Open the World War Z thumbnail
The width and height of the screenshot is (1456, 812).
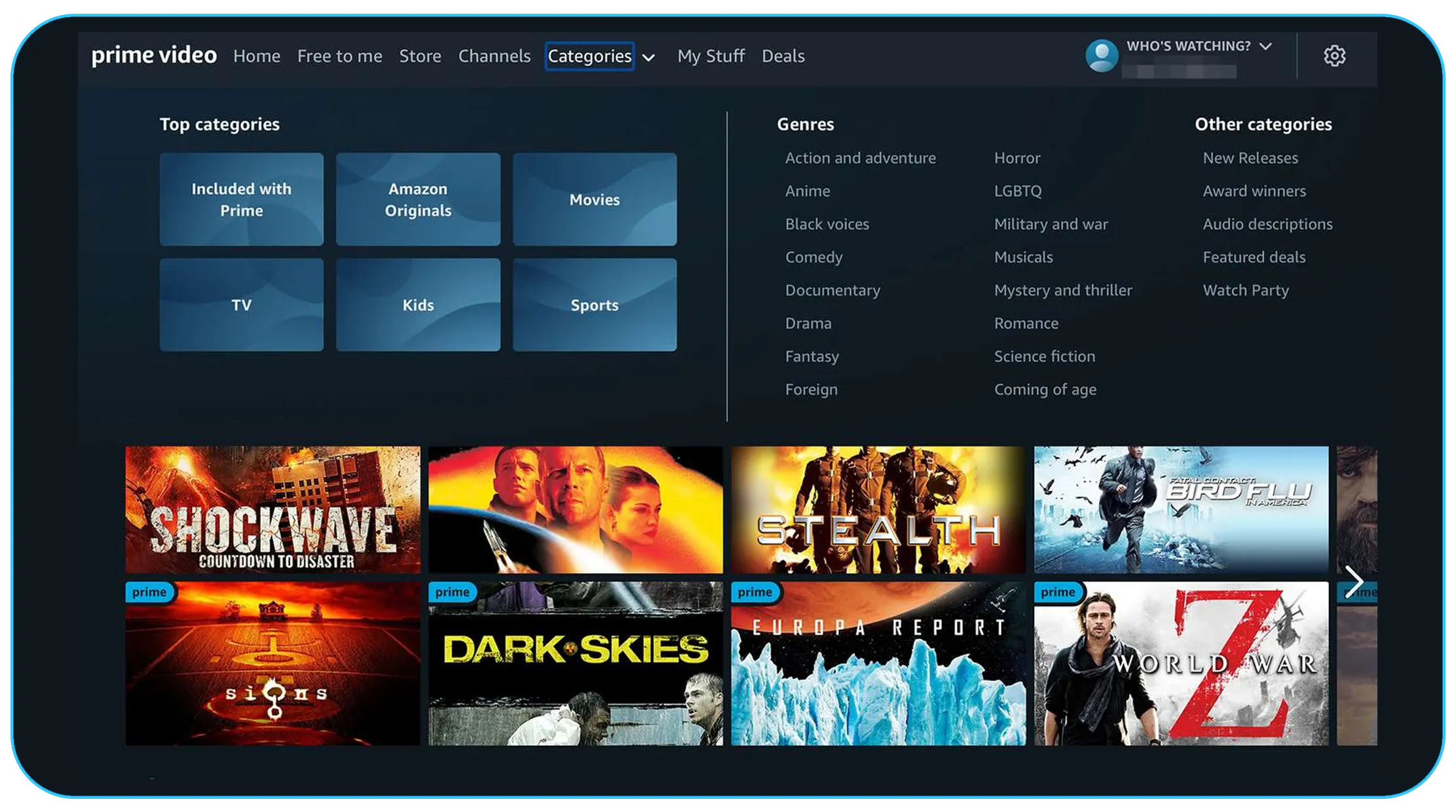1181,663
